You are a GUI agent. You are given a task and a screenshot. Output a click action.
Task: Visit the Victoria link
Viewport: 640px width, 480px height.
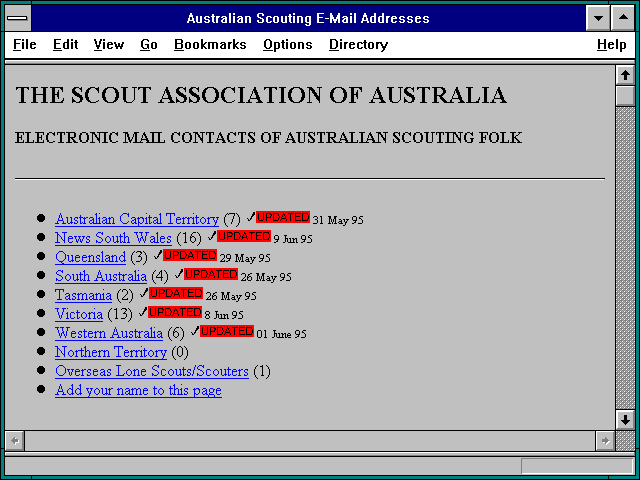click(x=79, y=314)
